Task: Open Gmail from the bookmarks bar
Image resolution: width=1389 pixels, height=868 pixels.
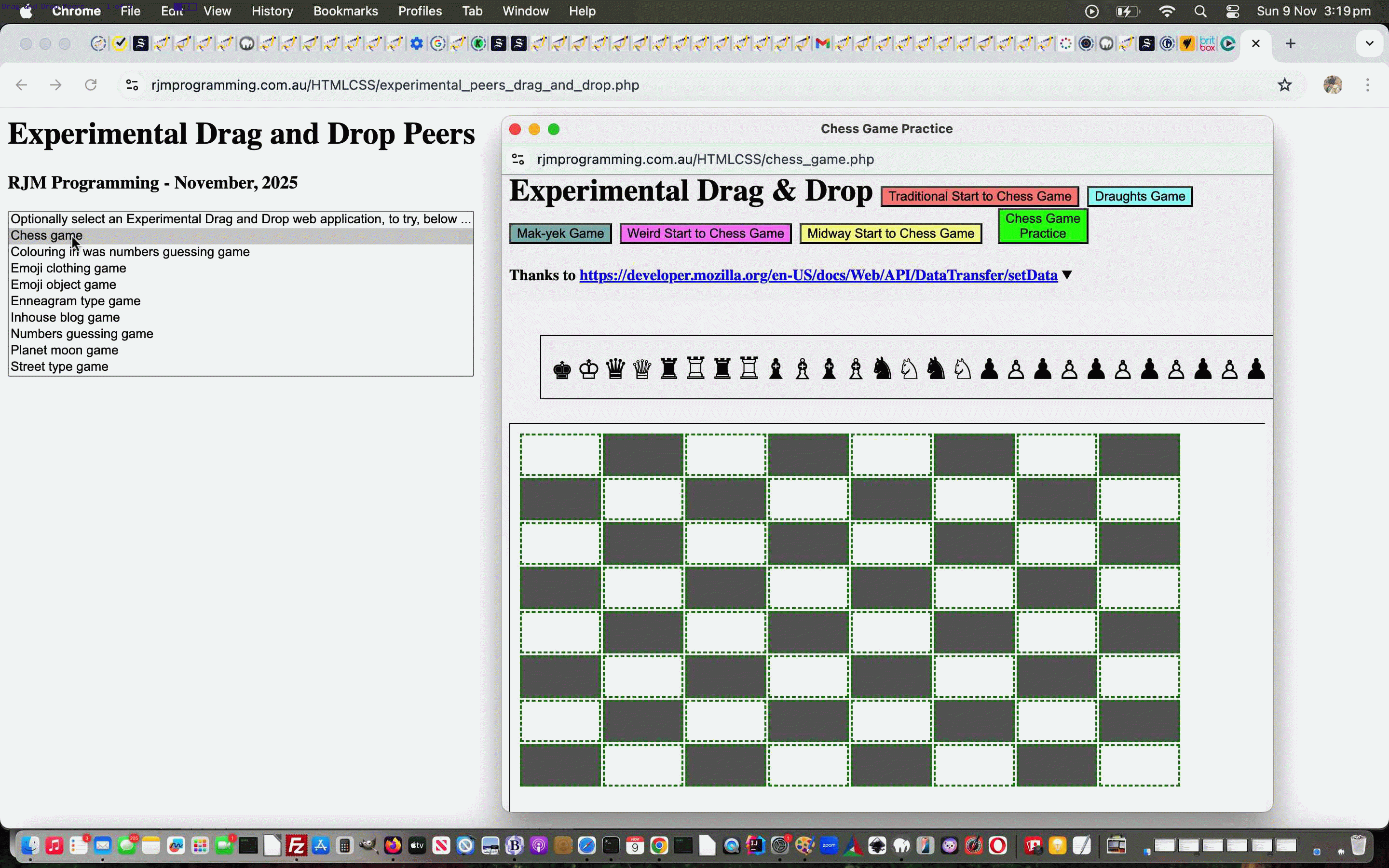Action: tap(822, 43)
